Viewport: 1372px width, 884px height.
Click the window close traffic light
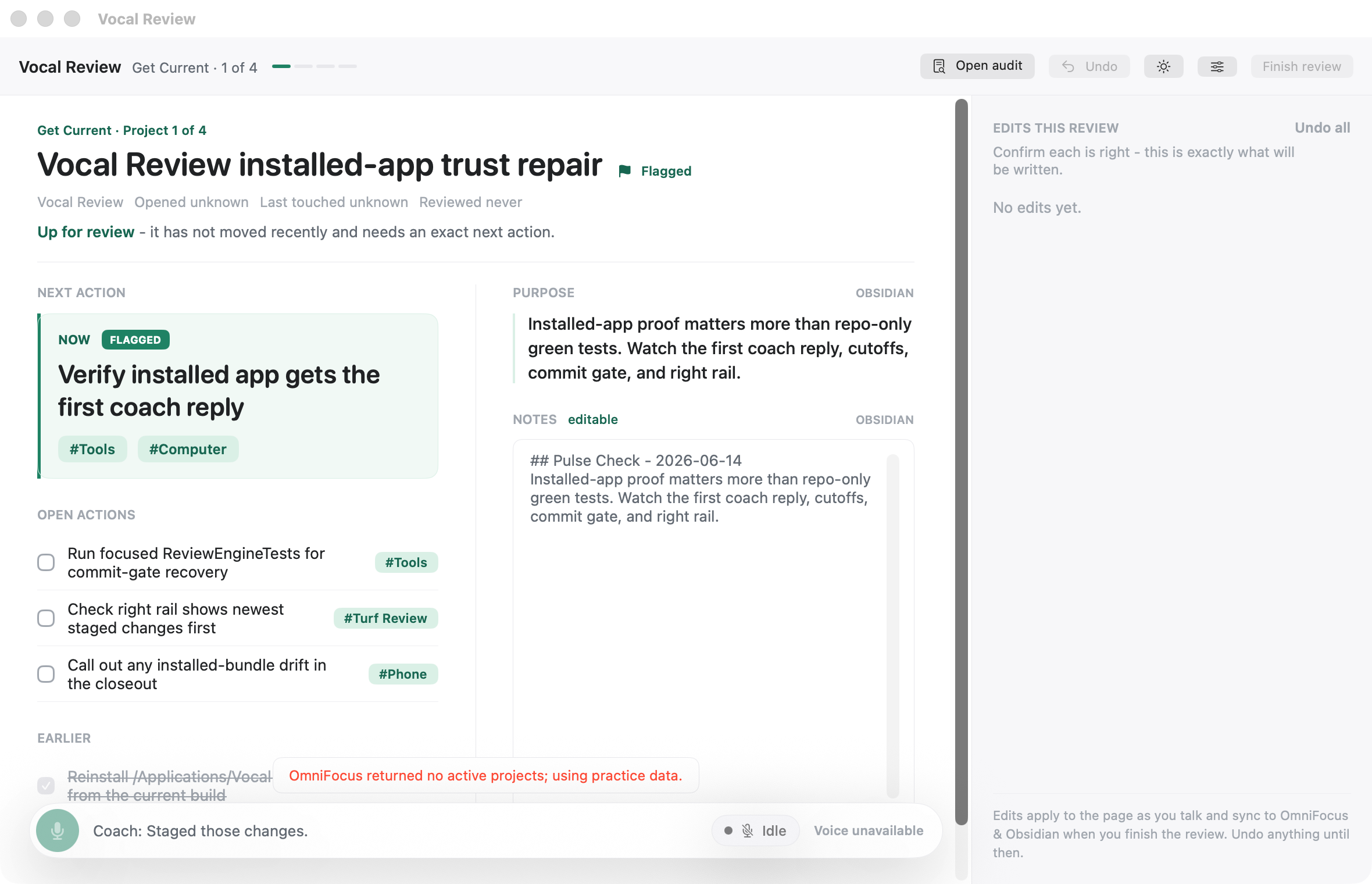click(19, 19)
